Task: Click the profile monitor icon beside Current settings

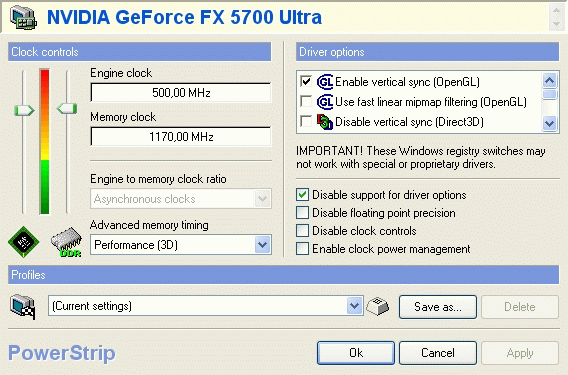Action: tap(23, 307)
